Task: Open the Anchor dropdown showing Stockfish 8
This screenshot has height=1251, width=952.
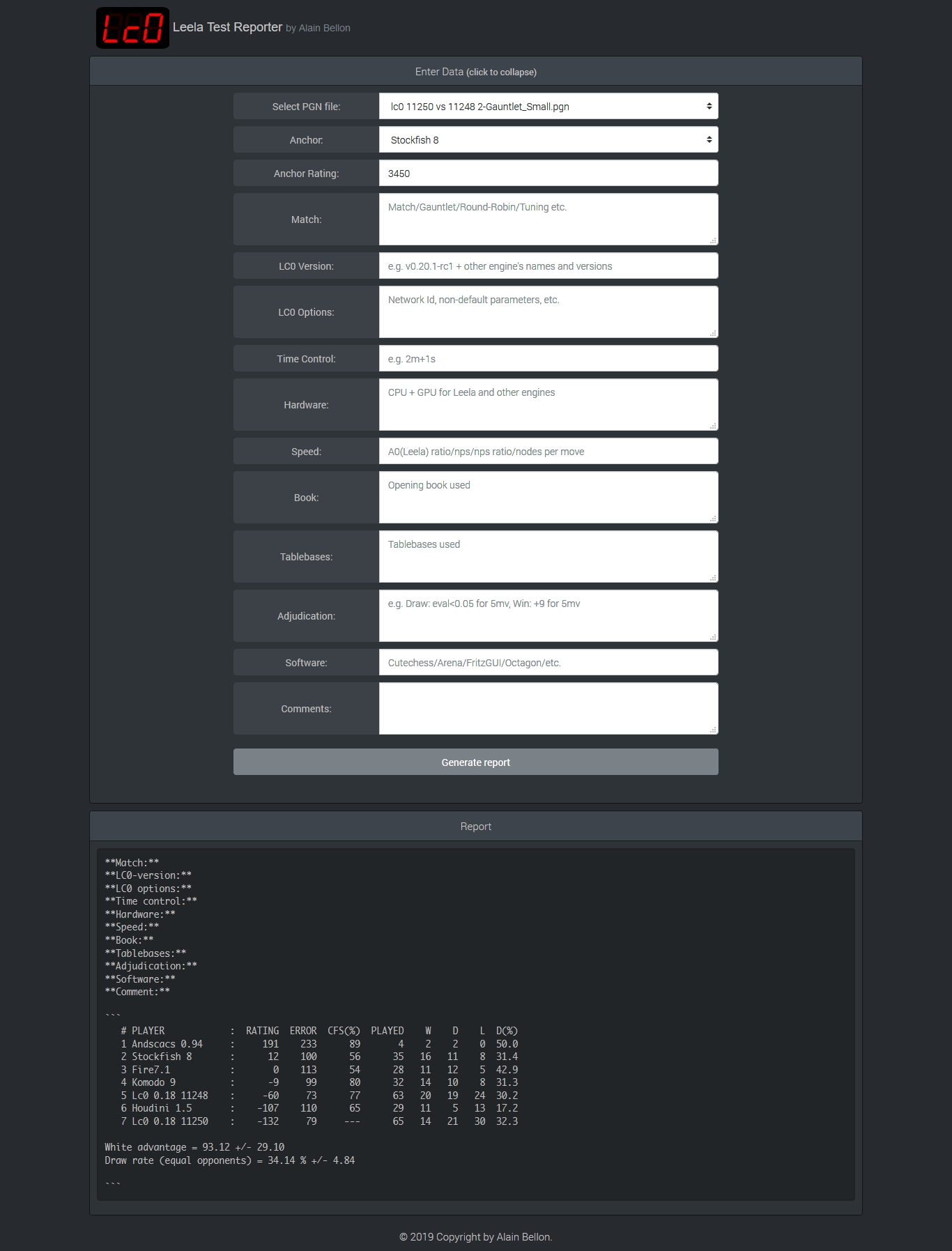Action: [x=548, y=140]
